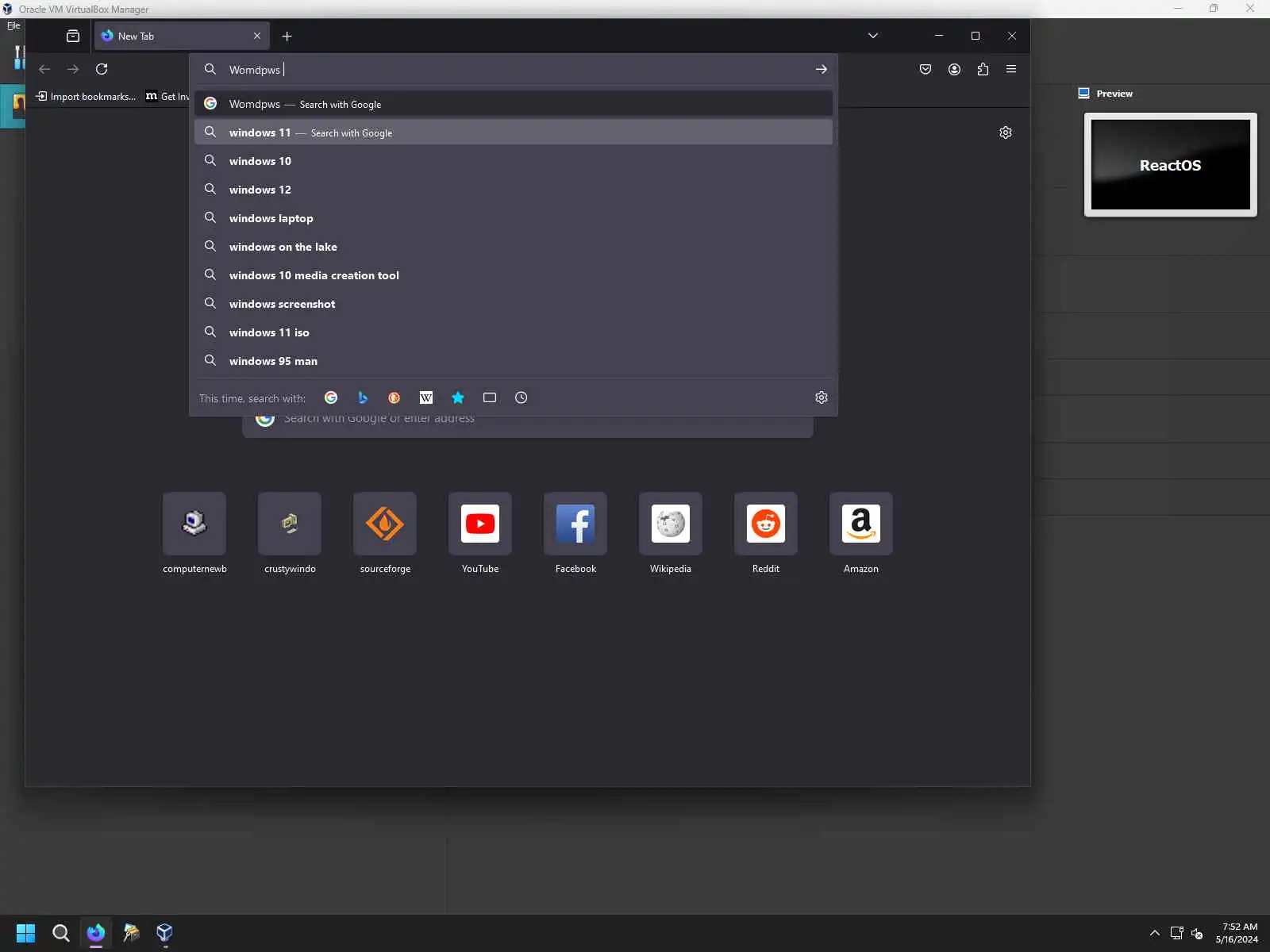
Task: Open the Extensions panel
Action: pos(983,69)
